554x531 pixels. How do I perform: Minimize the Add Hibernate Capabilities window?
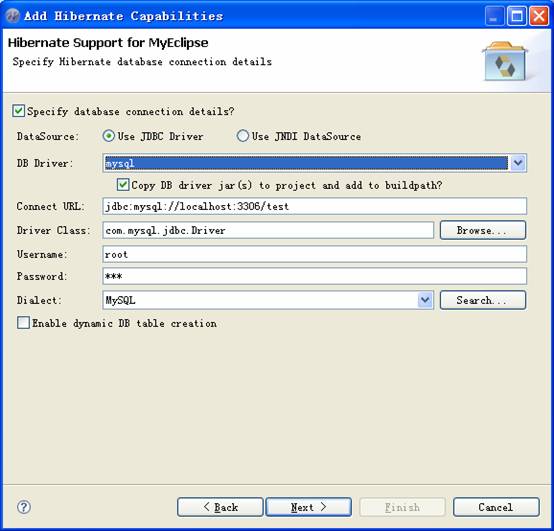click(x=494, y=16)
